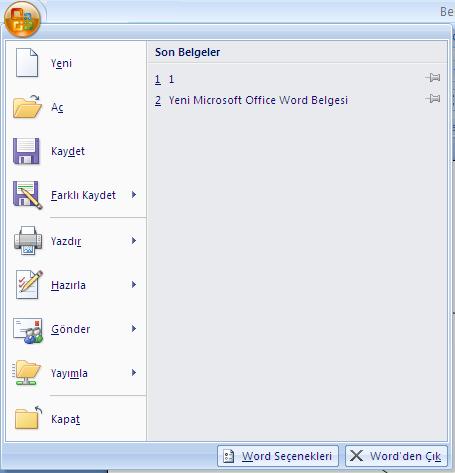This screenshot has height=473, width=455.
Task: Click the X icon in Word'den Çık
Action: point(357,456)
